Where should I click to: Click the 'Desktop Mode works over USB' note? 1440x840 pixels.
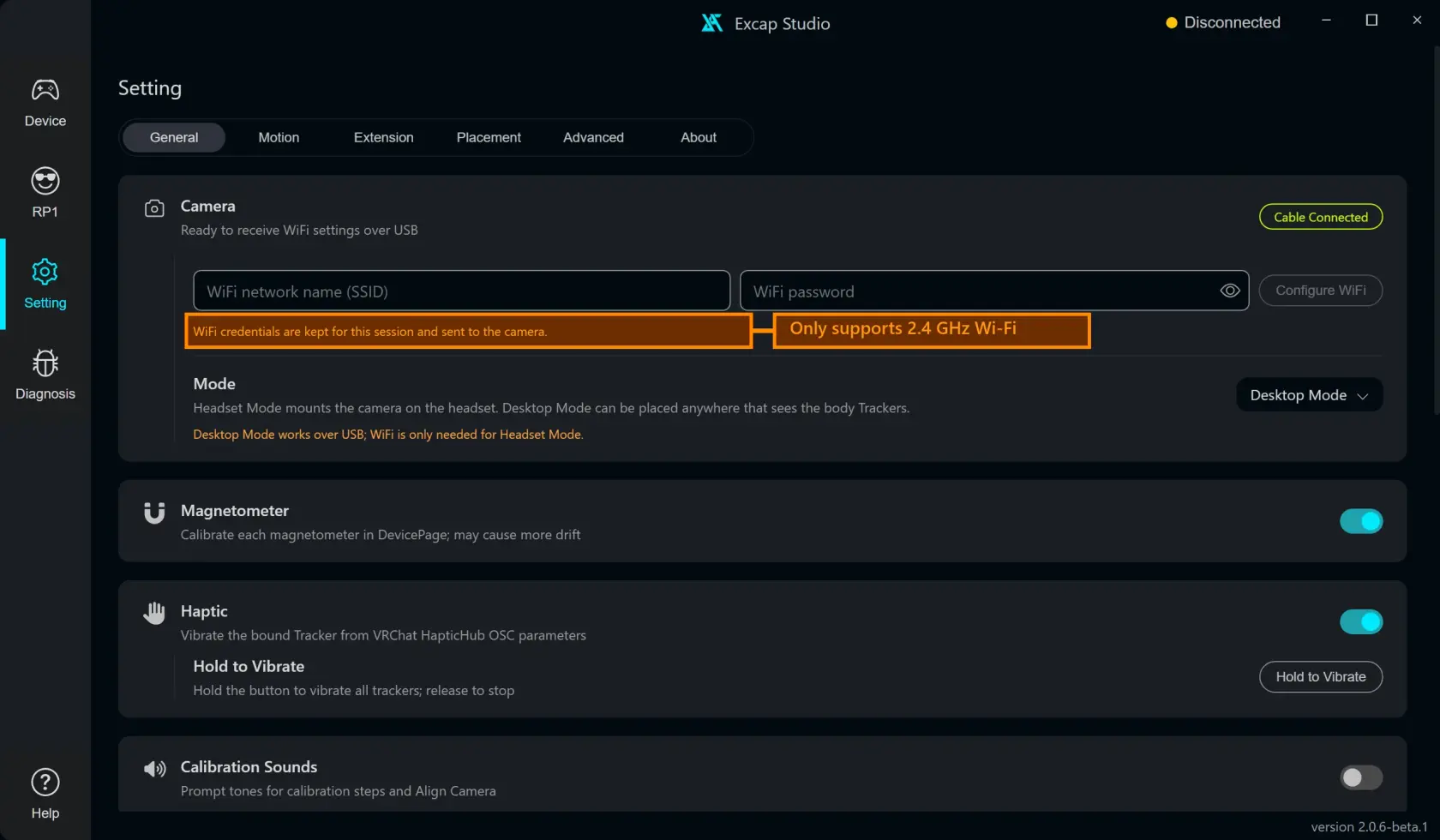click(x=388, y=435)
